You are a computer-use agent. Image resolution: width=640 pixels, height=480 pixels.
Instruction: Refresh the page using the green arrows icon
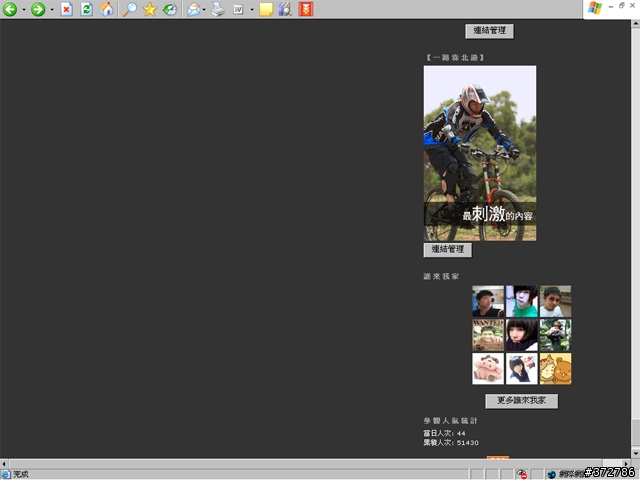coord(86,9)
